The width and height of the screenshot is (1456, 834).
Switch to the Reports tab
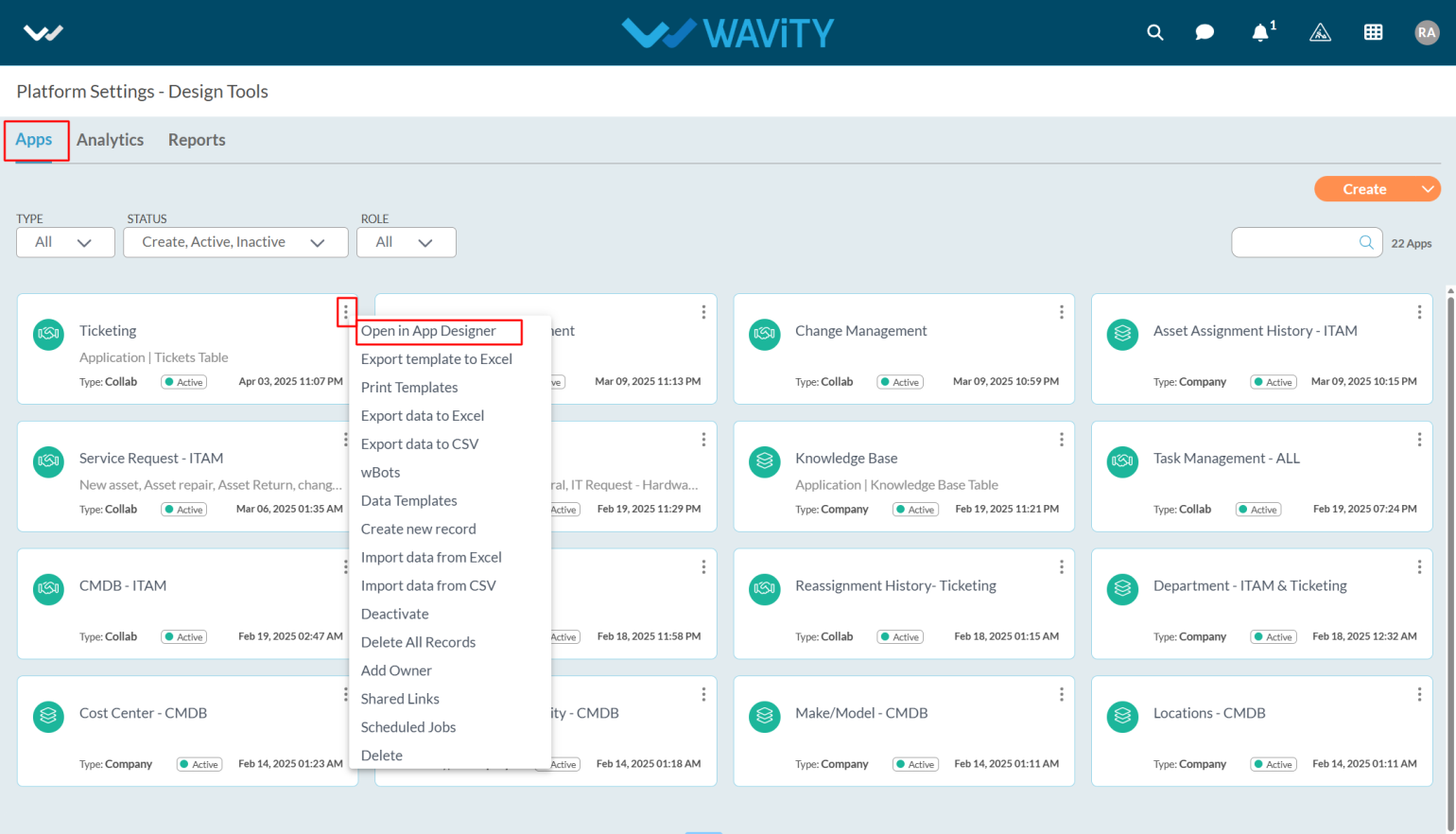[x=197, y=140]
